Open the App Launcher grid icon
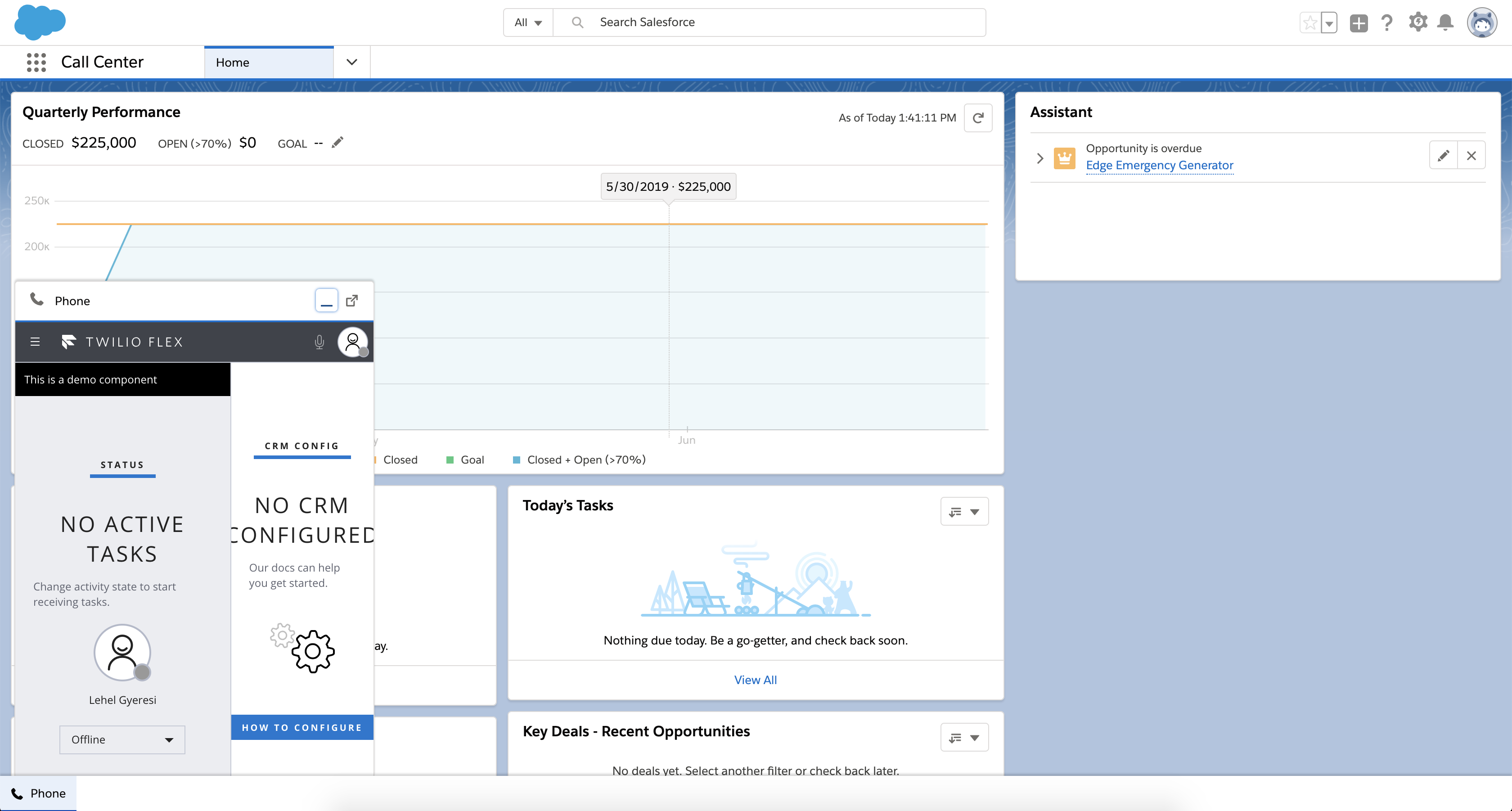 pos(36,62)
